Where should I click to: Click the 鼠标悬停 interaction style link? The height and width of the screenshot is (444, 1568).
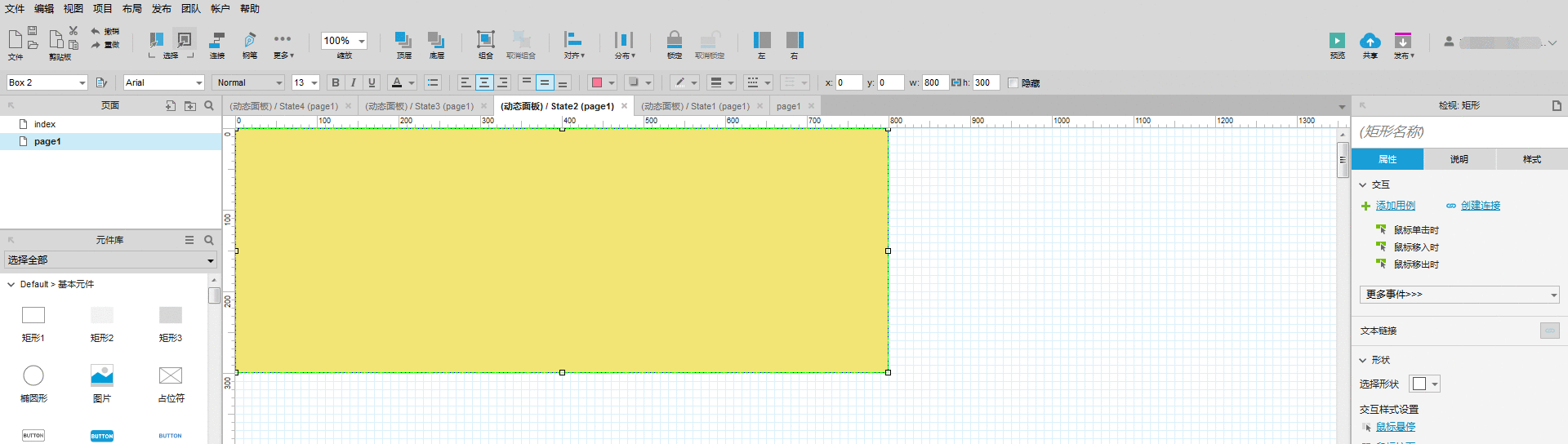(x=1396, y=427)
